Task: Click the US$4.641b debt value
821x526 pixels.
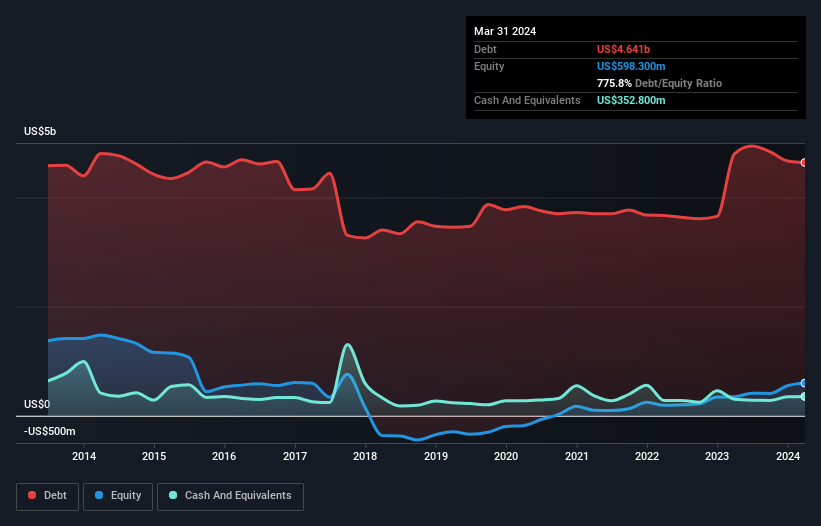Action: [x=623, y=49]
